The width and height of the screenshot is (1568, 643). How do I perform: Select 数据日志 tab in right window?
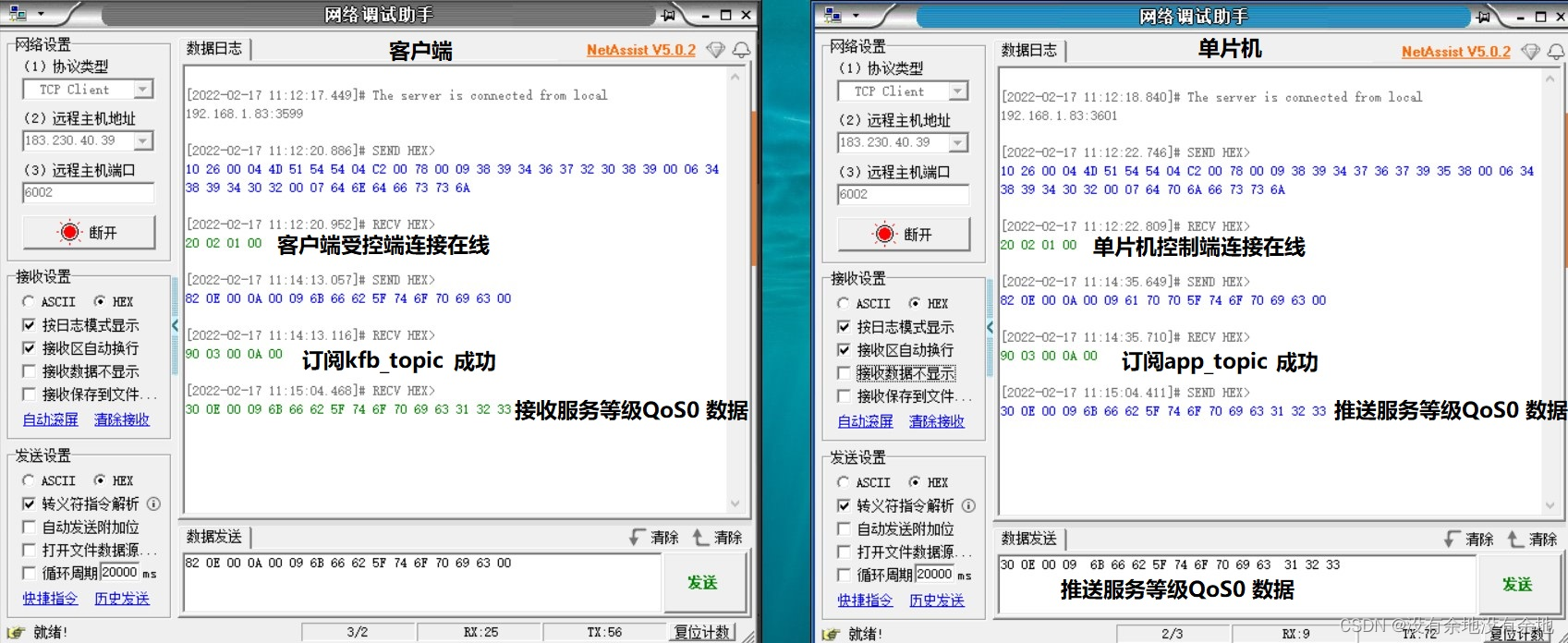point(1029,51)
